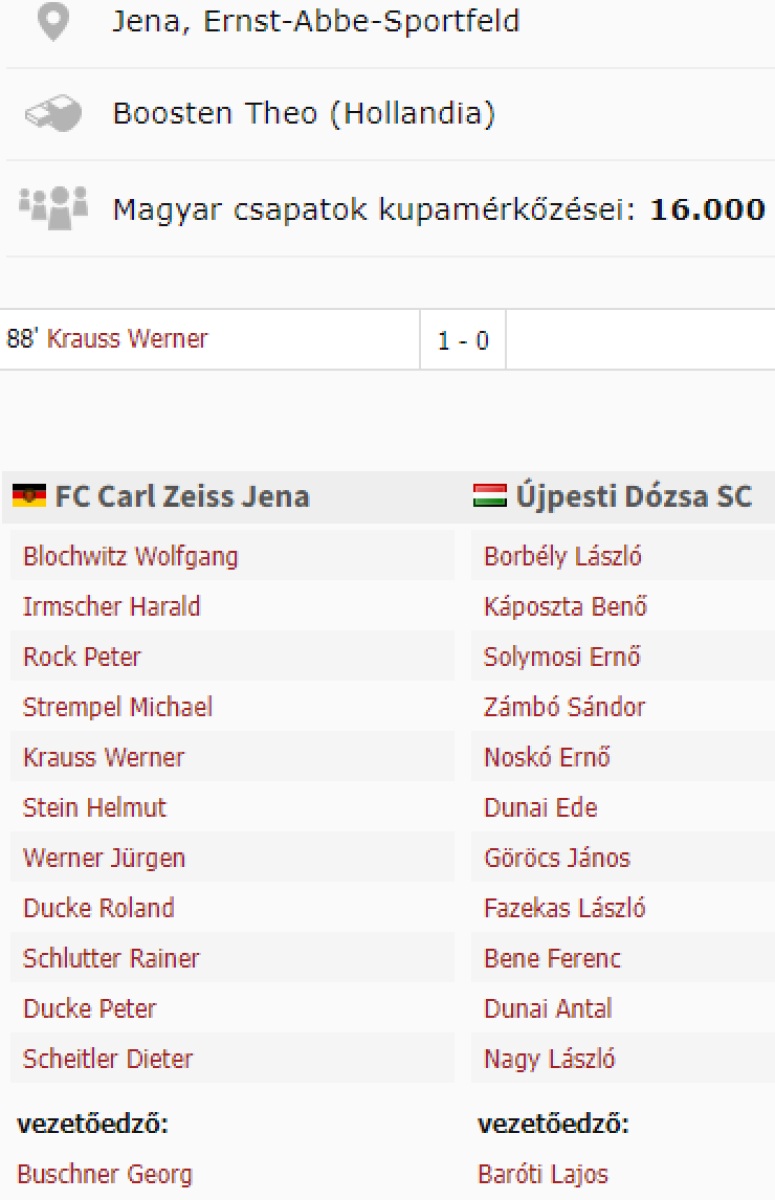Click the location pin icon
The image size is (775, 1200).
[x=53, y=22]
